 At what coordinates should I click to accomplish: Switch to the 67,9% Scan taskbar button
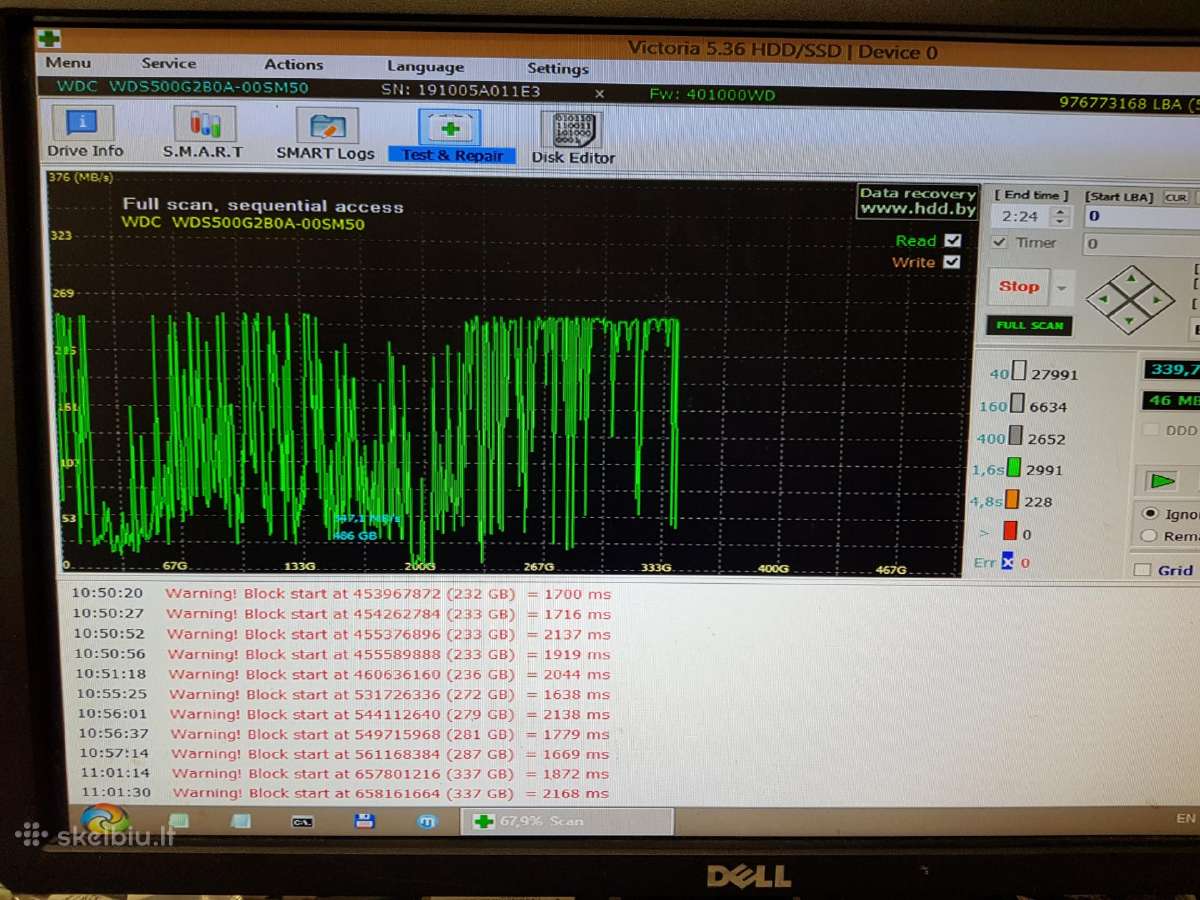coord(566,821)
